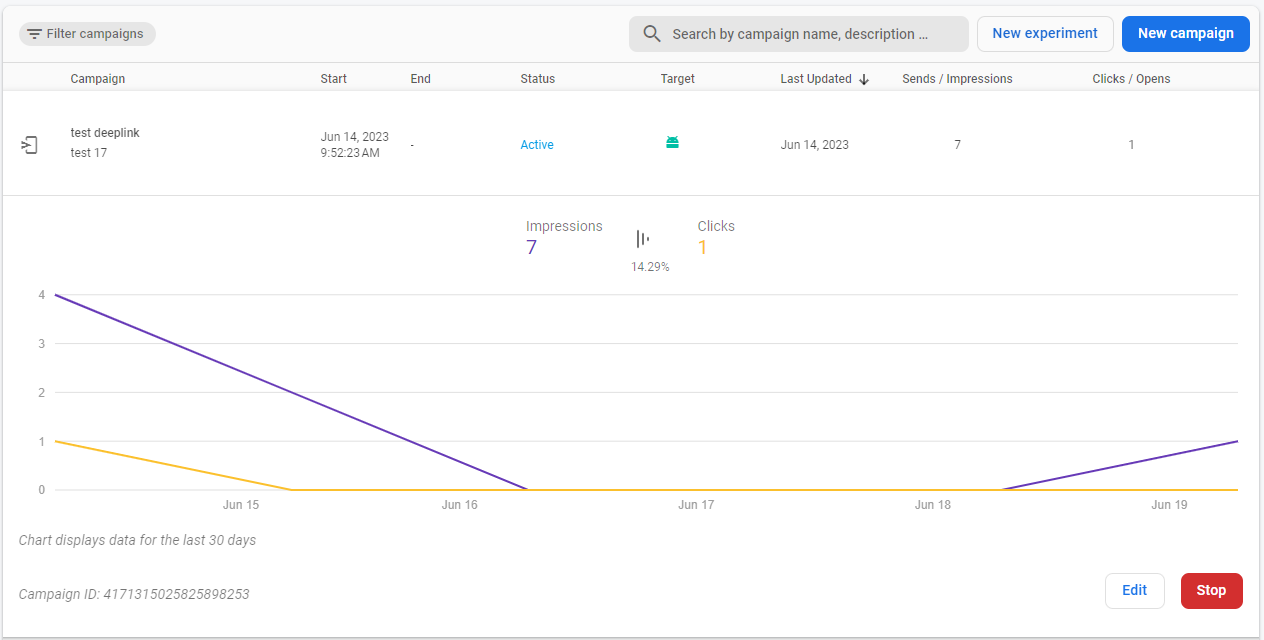The width and height of the screenshot is (1264, 640).
Task: Click the in-app message campaign type icon
Action: coord(30,145)
